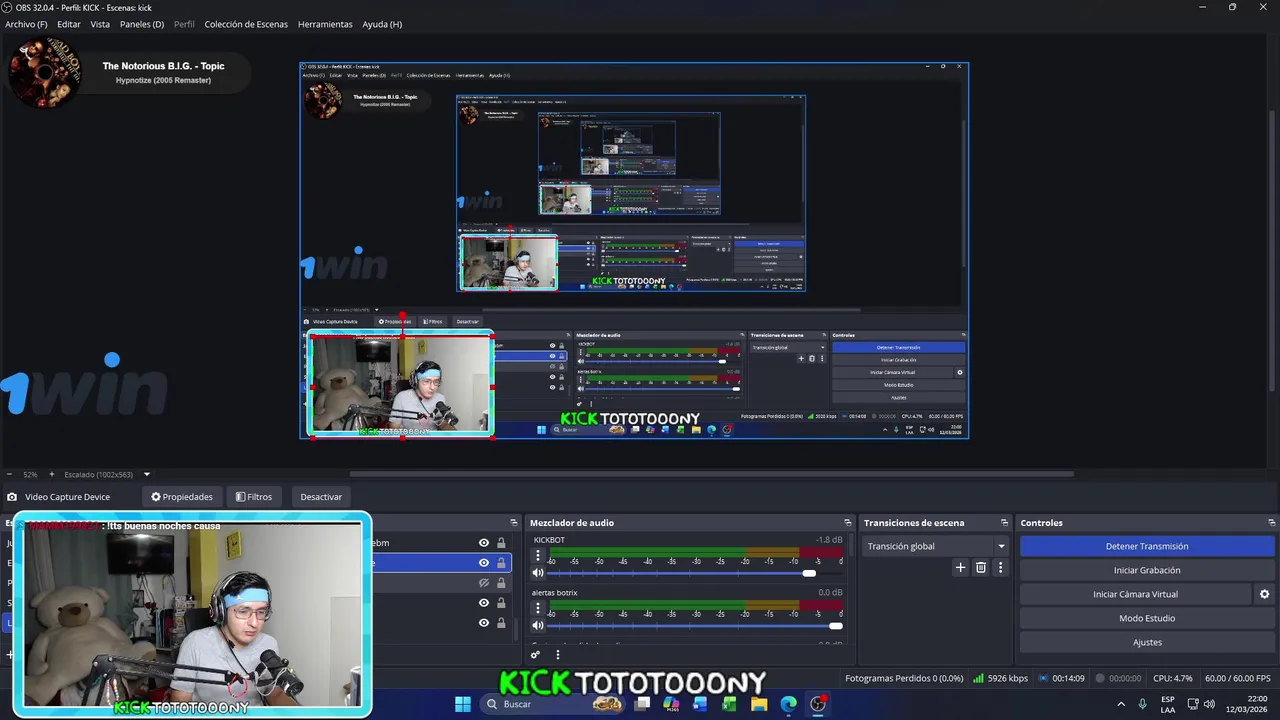Image resolution: width=1280 pixels, height=720 pixels.
Task: Click Iniciar Cámara Virtual button
Action: 1135,594
